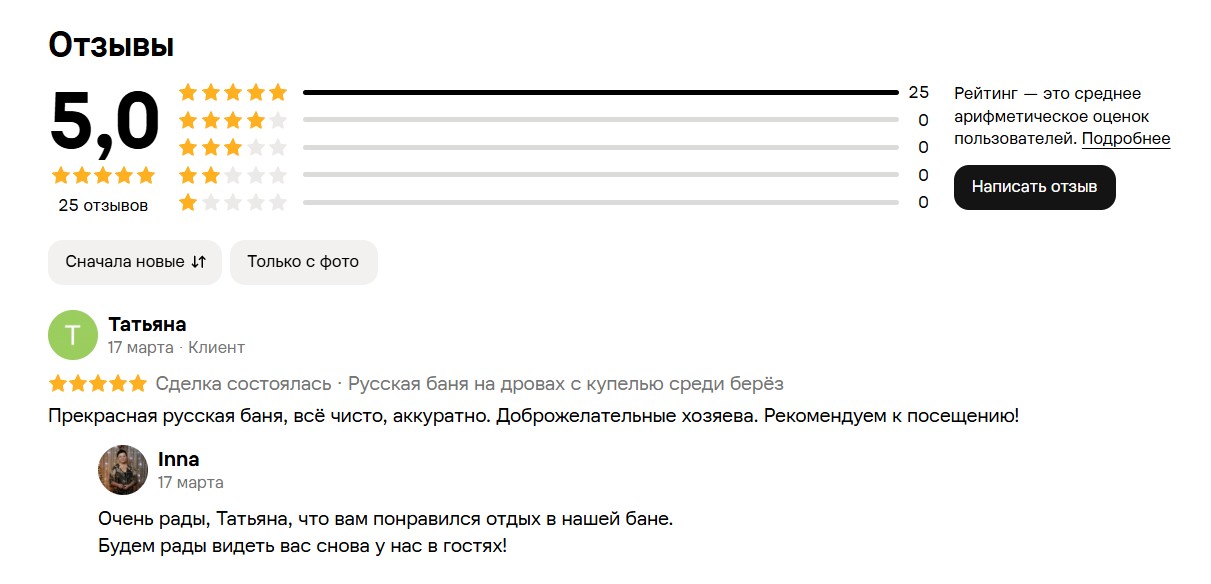Click the "Отзывы" heading

(111, 44)
